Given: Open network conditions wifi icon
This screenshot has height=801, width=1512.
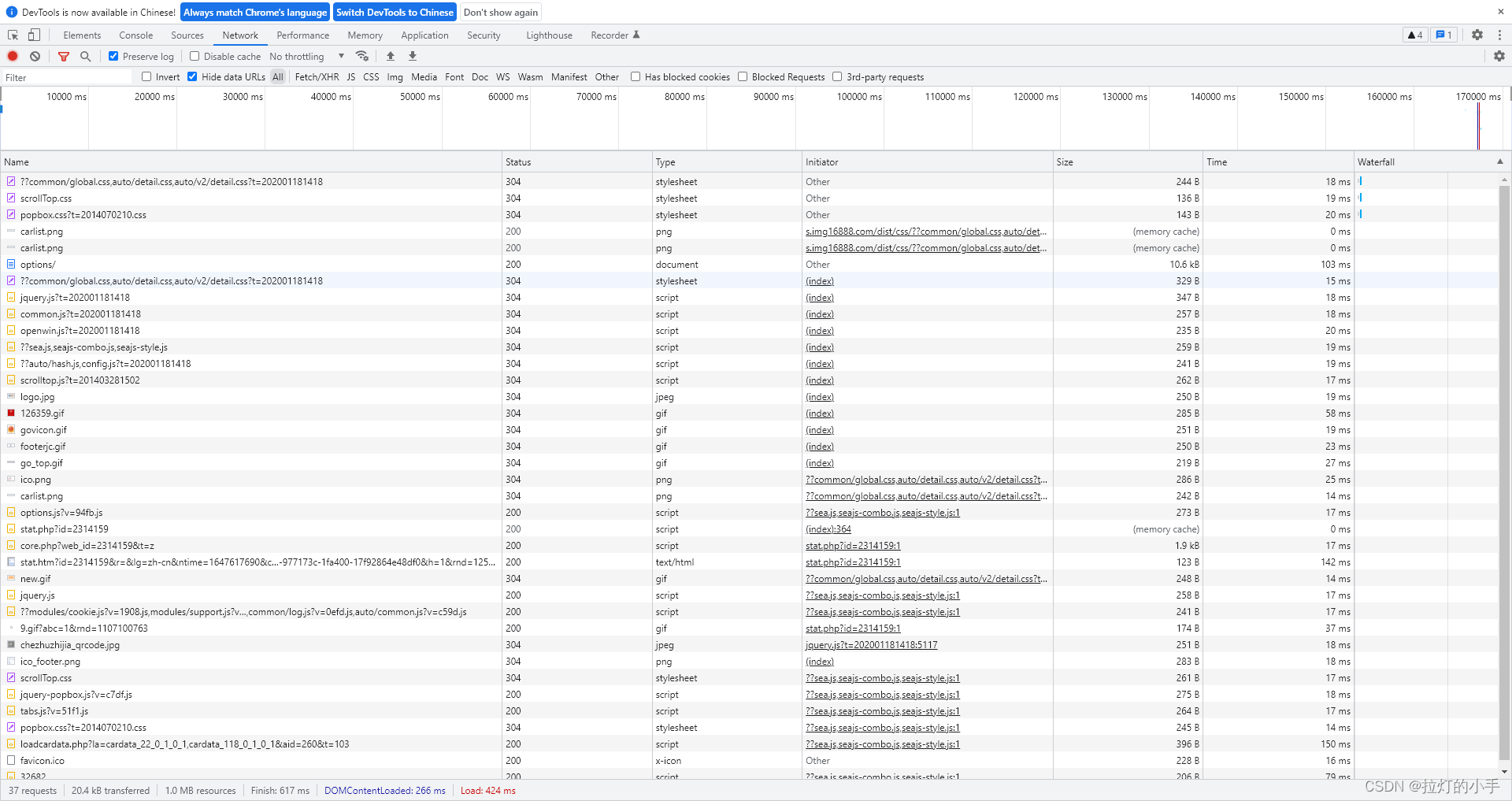Looking at the screenshot, I should pos(362,56).
